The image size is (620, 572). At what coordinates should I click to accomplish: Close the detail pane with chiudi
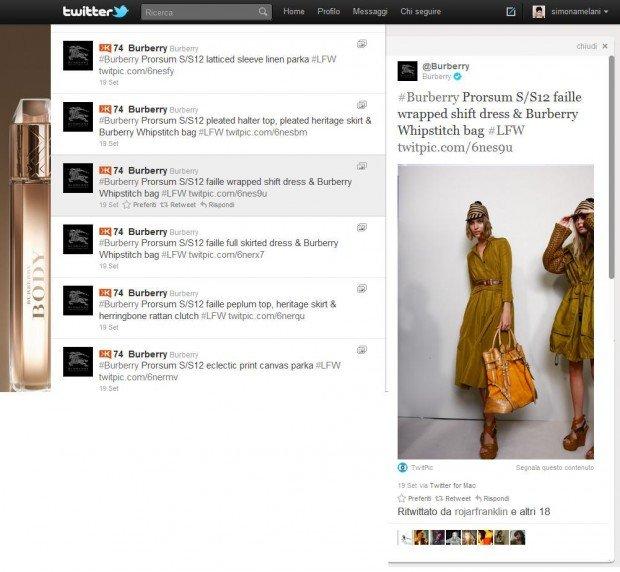(x=592, y=47)
